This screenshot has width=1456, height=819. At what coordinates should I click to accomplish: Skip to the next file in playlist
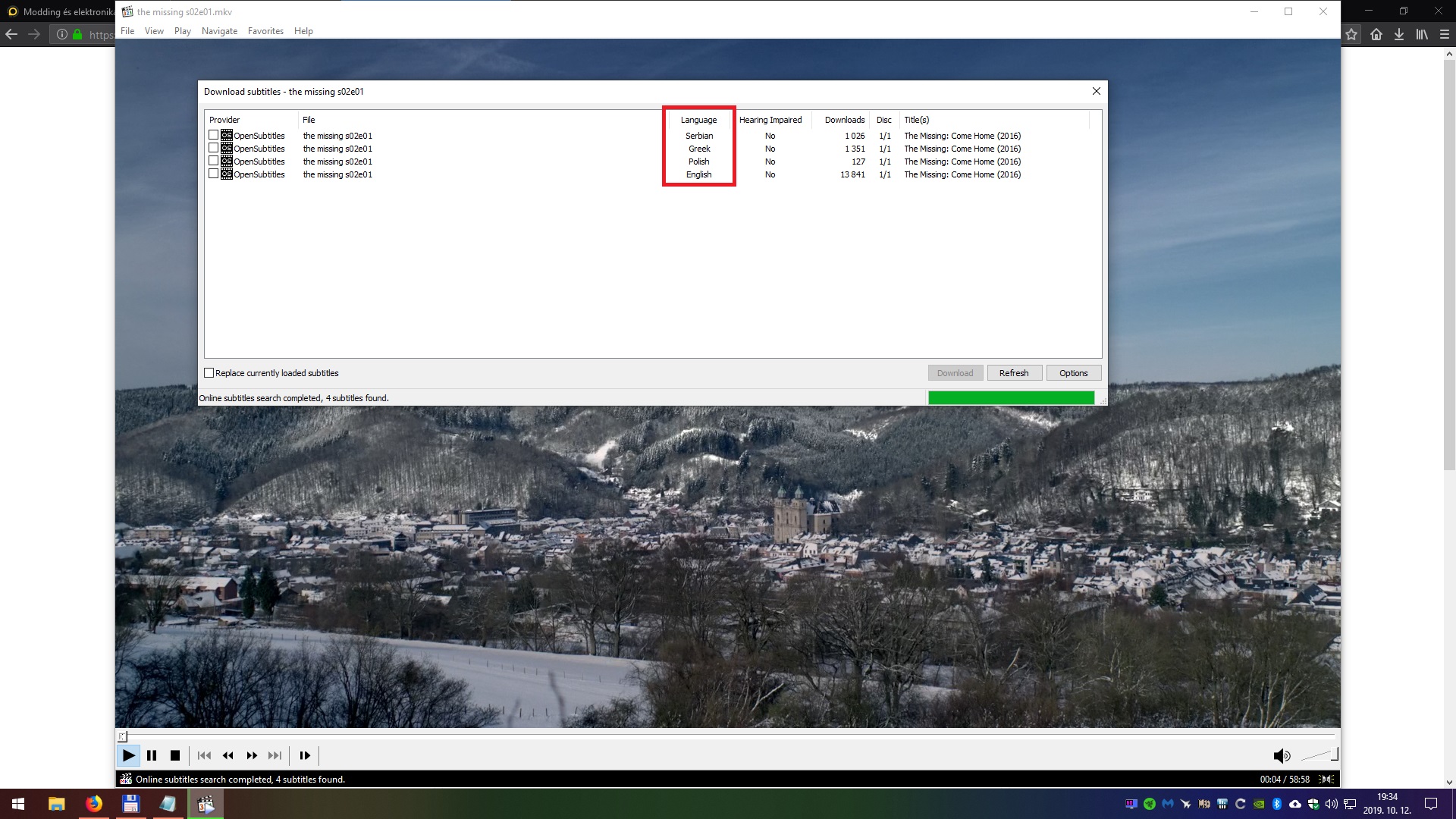coord(275,755)
